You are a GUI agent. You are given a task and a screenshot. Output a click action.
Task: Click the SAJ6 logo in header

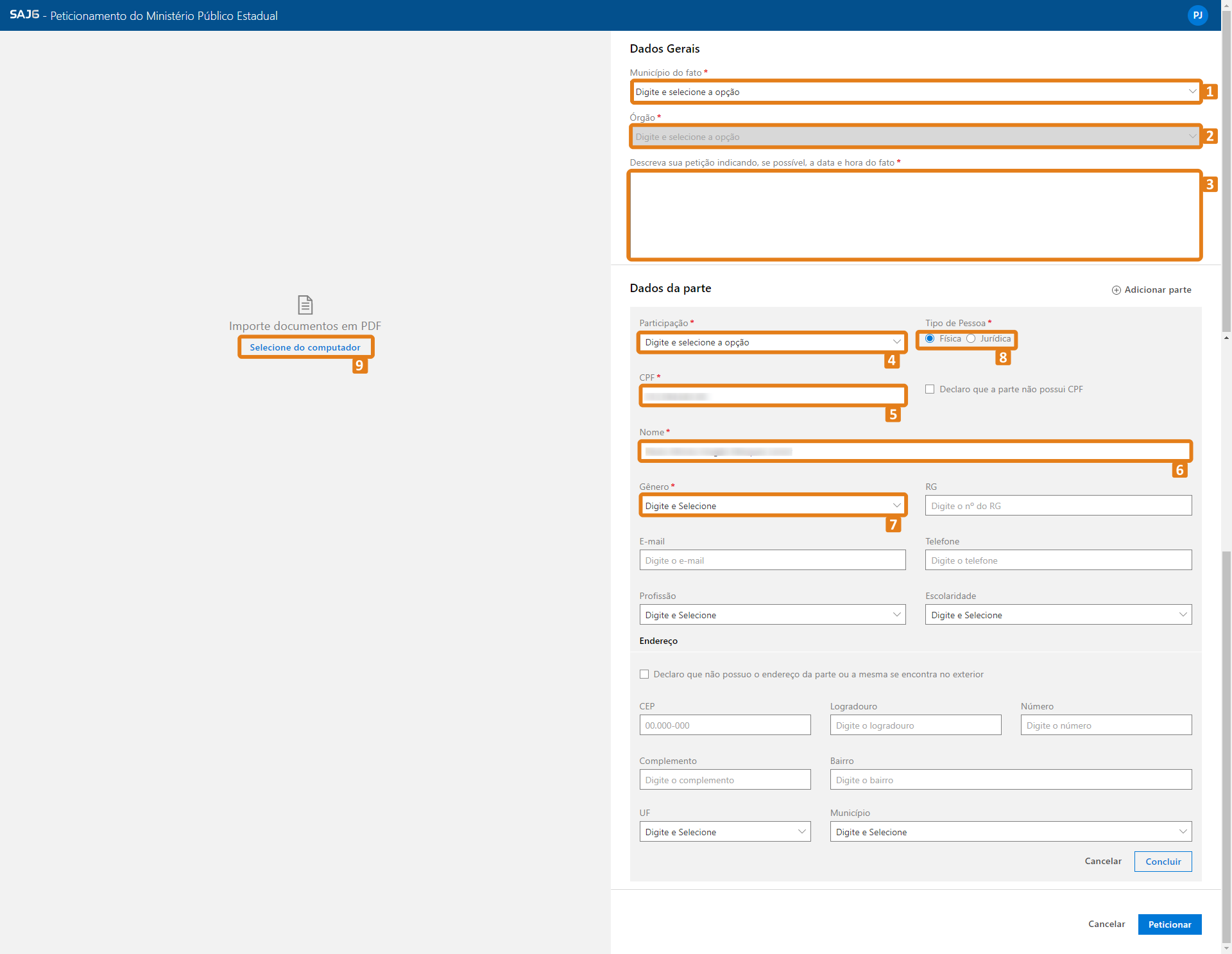(24, 15)
